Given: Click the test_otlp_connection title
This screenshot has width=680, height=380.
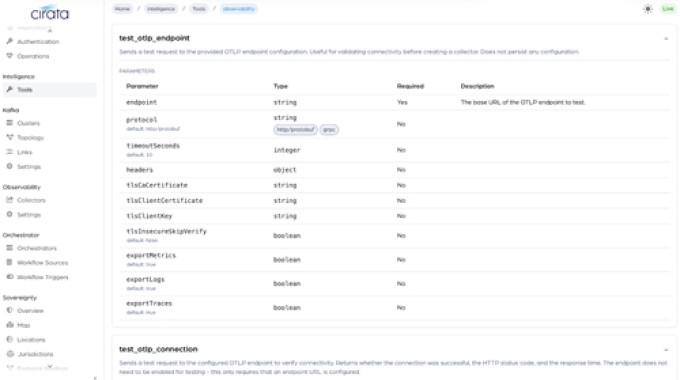Looking at the screenshot, I should point(158,349).
